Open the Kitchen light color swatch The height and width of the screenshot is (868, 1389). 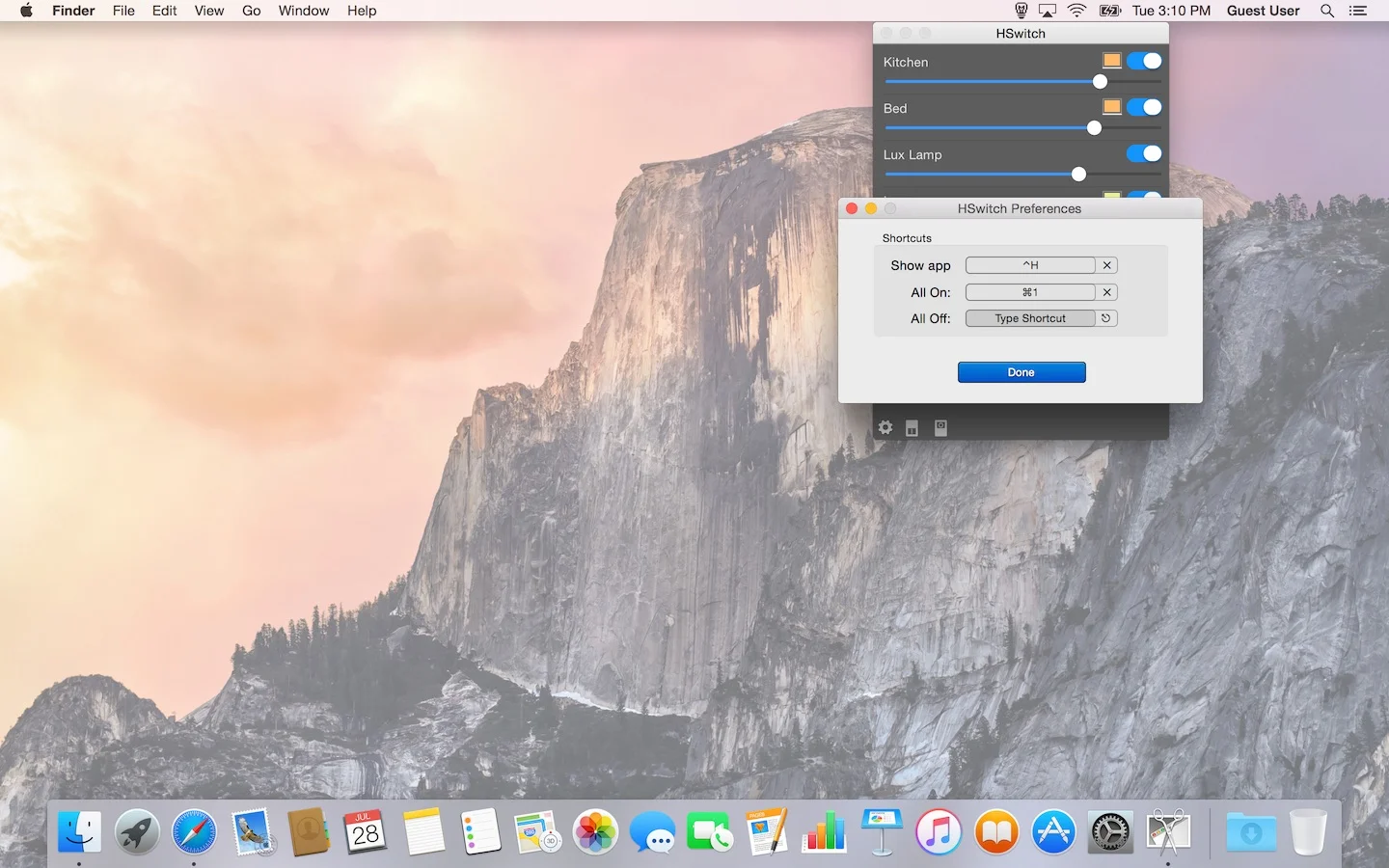(x=1112, y=61)
